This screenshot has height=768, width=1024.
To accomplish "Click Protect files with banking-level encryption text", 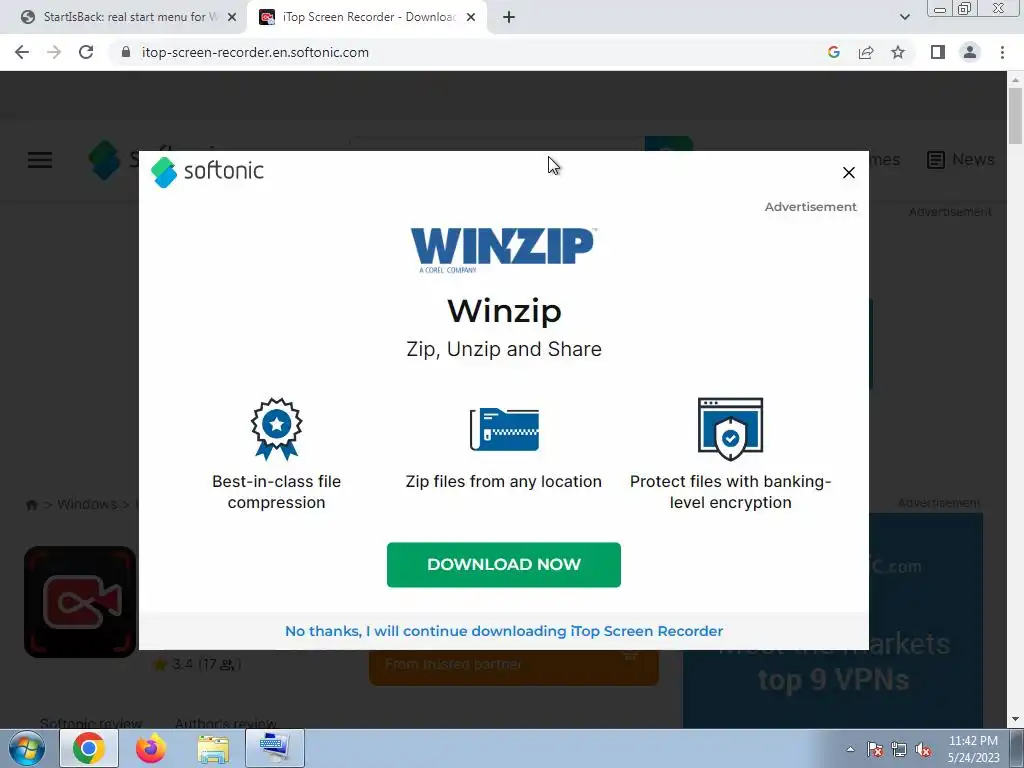I will [730, 492].
